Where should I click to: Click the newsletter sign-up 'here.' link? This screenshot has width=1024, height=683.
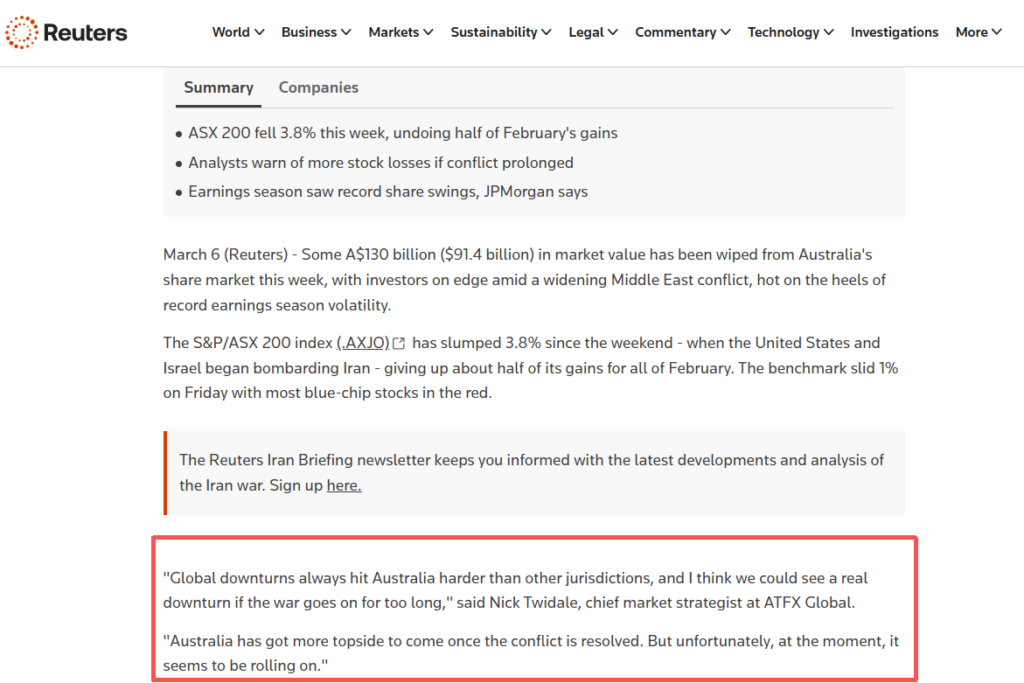click(x=344, y=485)
